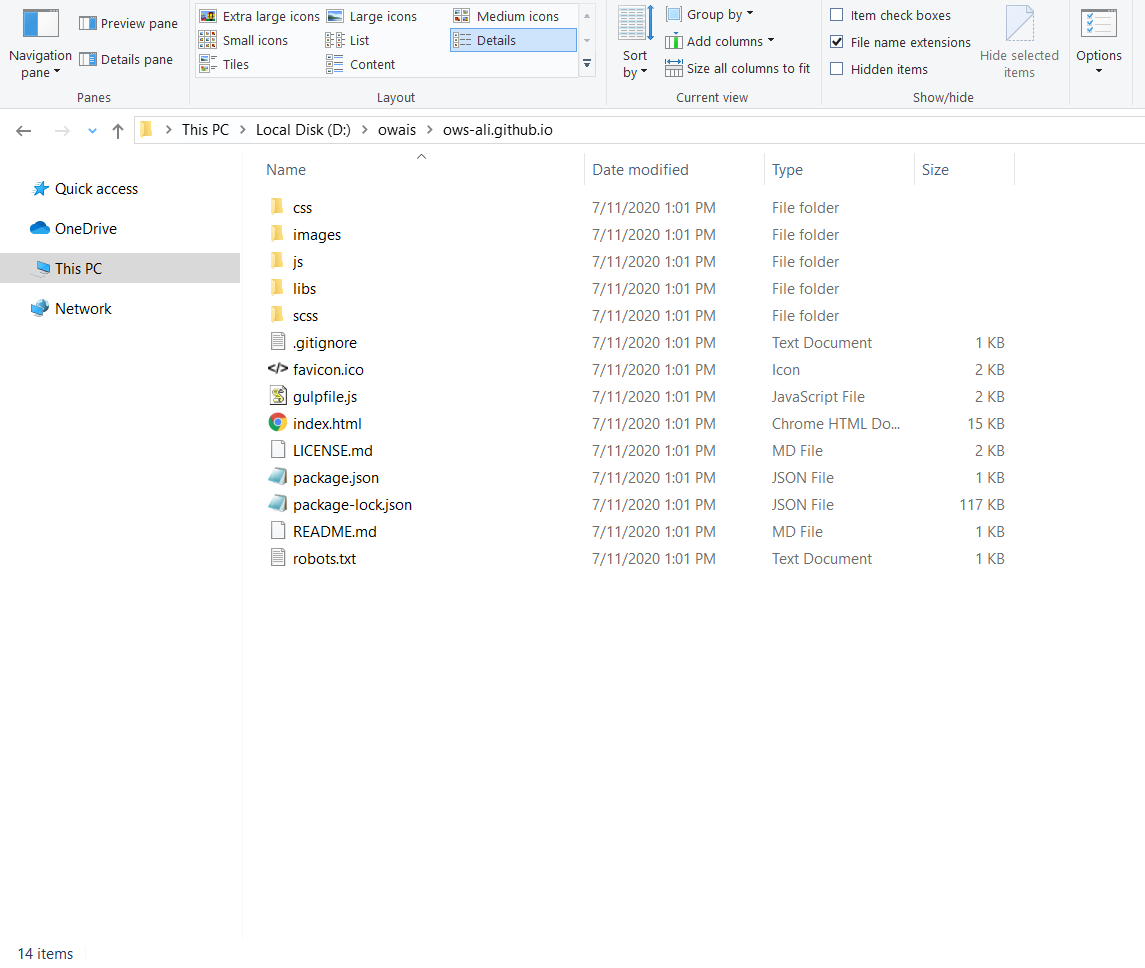Screen dimensions: 1145x968
Task: Sort by Date modified column header
Action: (x=640, y=170)
